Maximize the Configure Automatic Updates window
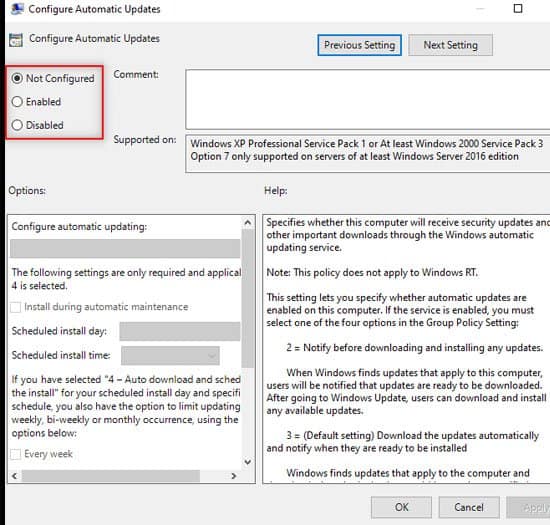The height and width of the screenshot is (525, 550). (518, 8)
